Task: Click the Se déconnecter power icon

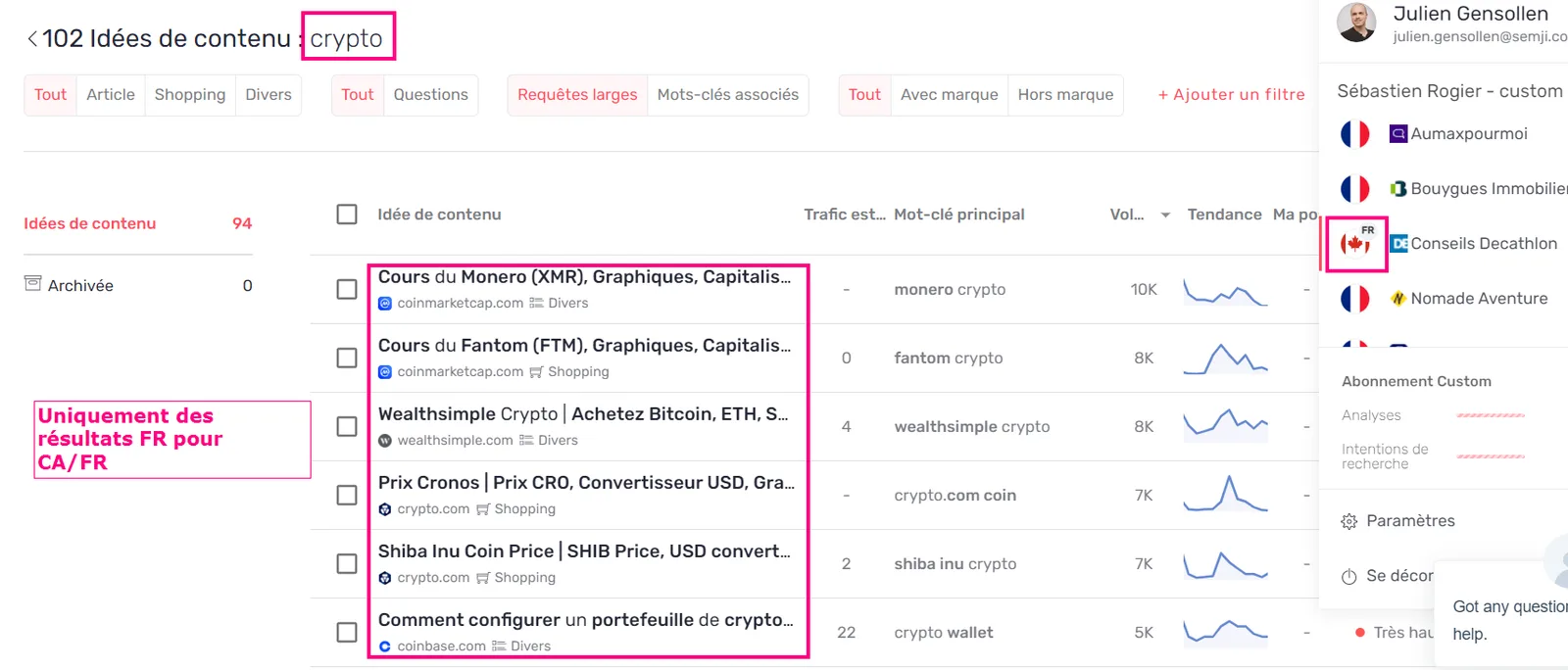Action: pos(1349,576)
